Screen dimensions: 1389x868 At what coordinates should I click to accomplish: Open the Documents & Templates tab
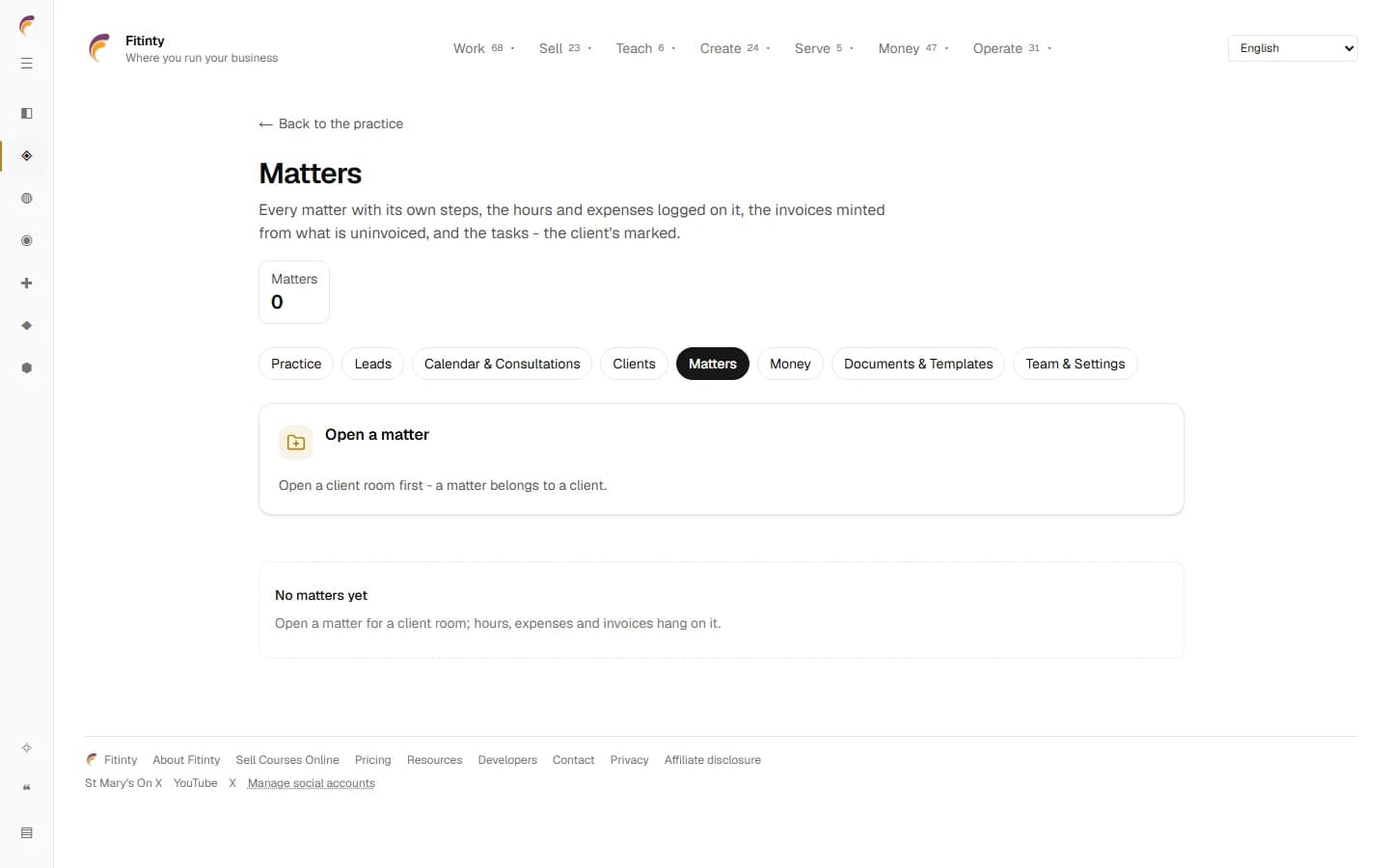click(x=918, y=364)
